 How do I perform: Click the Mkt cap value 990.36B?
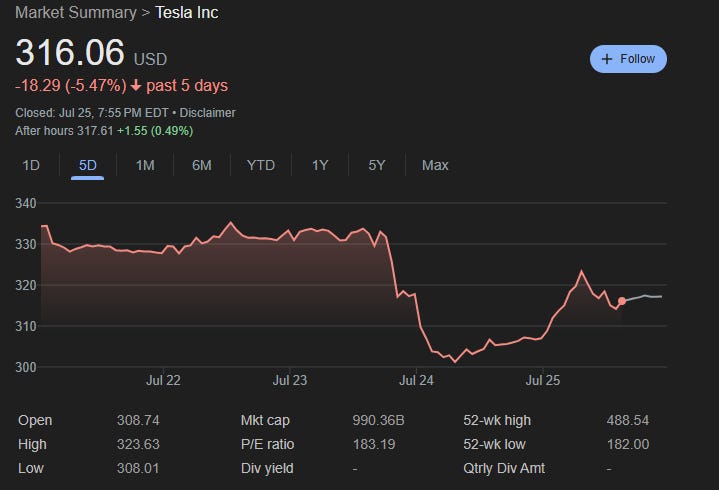point(378,420)
